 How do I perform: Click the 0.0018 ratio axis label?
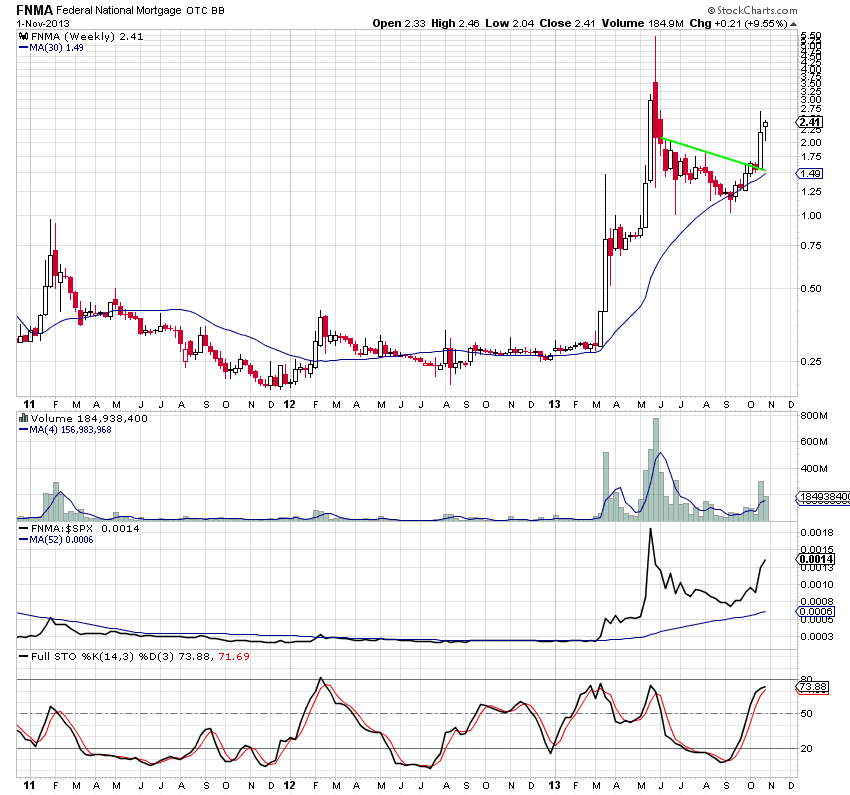coord(817,533)
